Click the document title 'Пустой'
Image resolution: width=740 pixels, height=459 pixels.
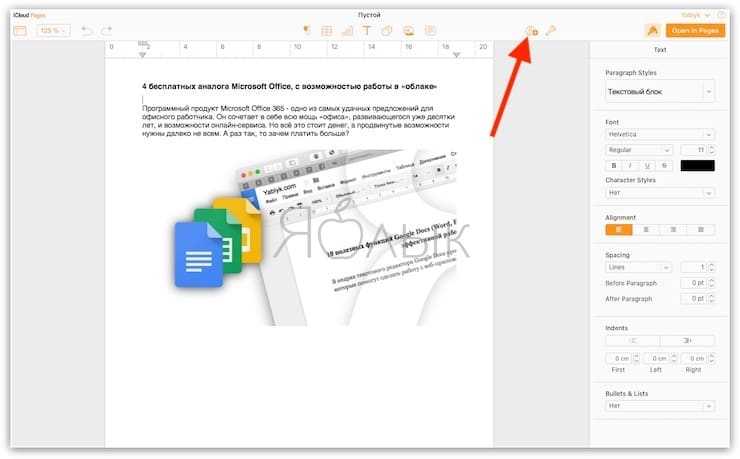(369, 15)
